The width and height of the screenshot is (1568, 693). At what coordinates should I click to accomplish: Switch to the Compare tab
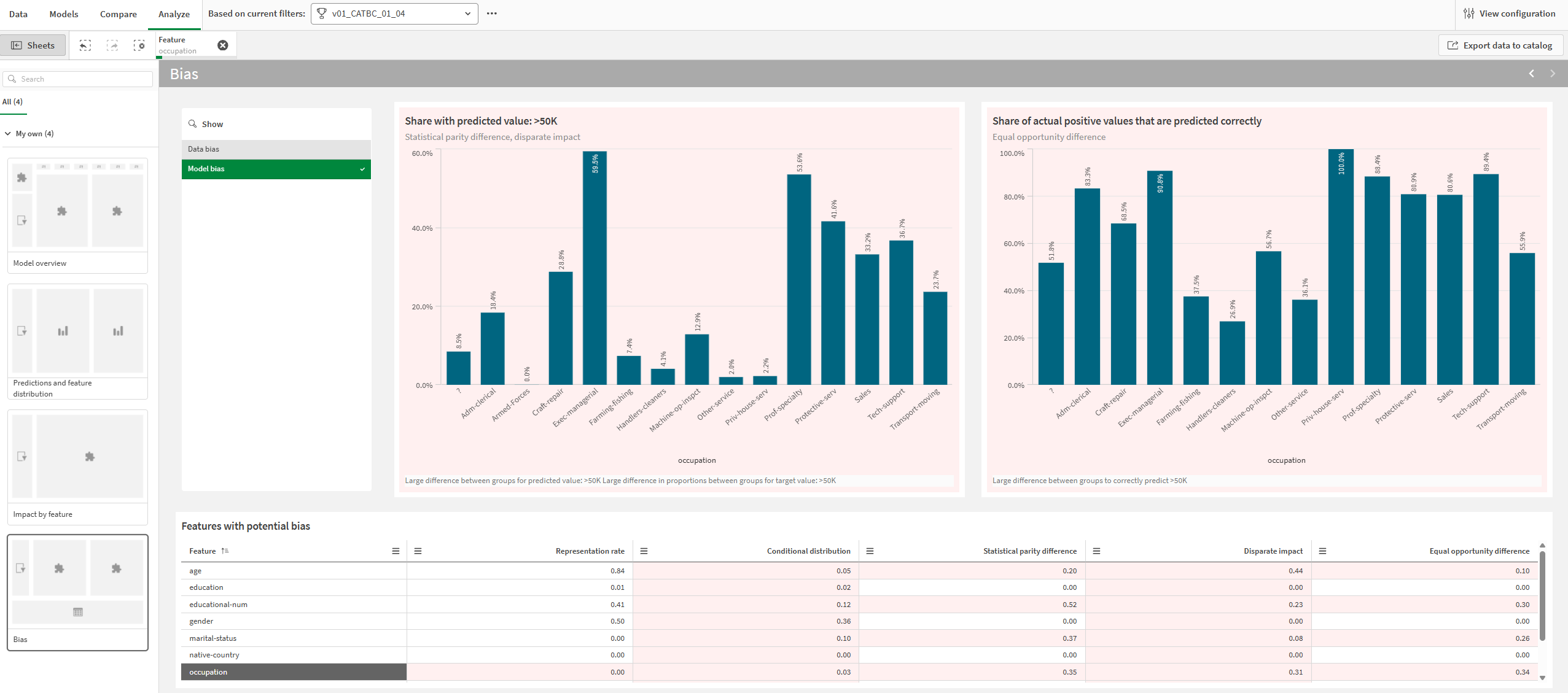point(118,14)
